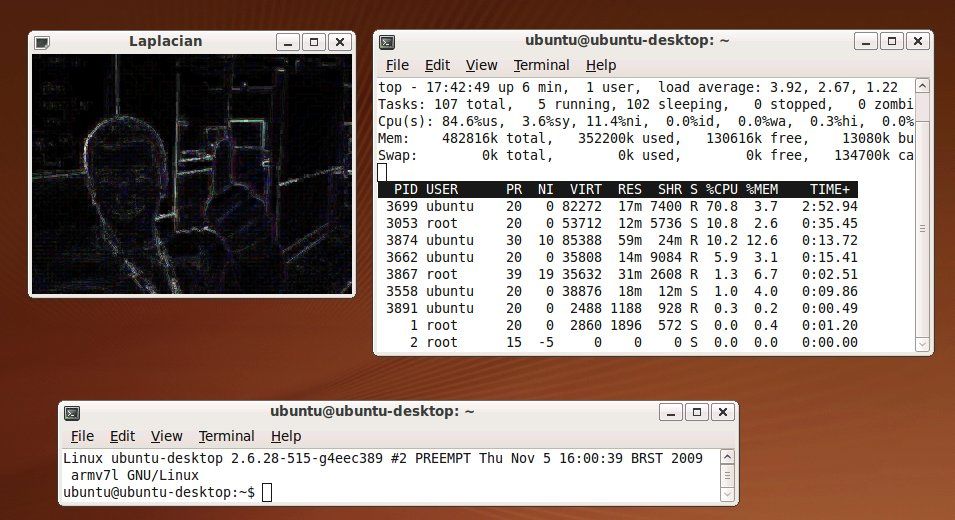
Task: Click the Laplacian edge-detected video image
Action: [x=192, y=174]
